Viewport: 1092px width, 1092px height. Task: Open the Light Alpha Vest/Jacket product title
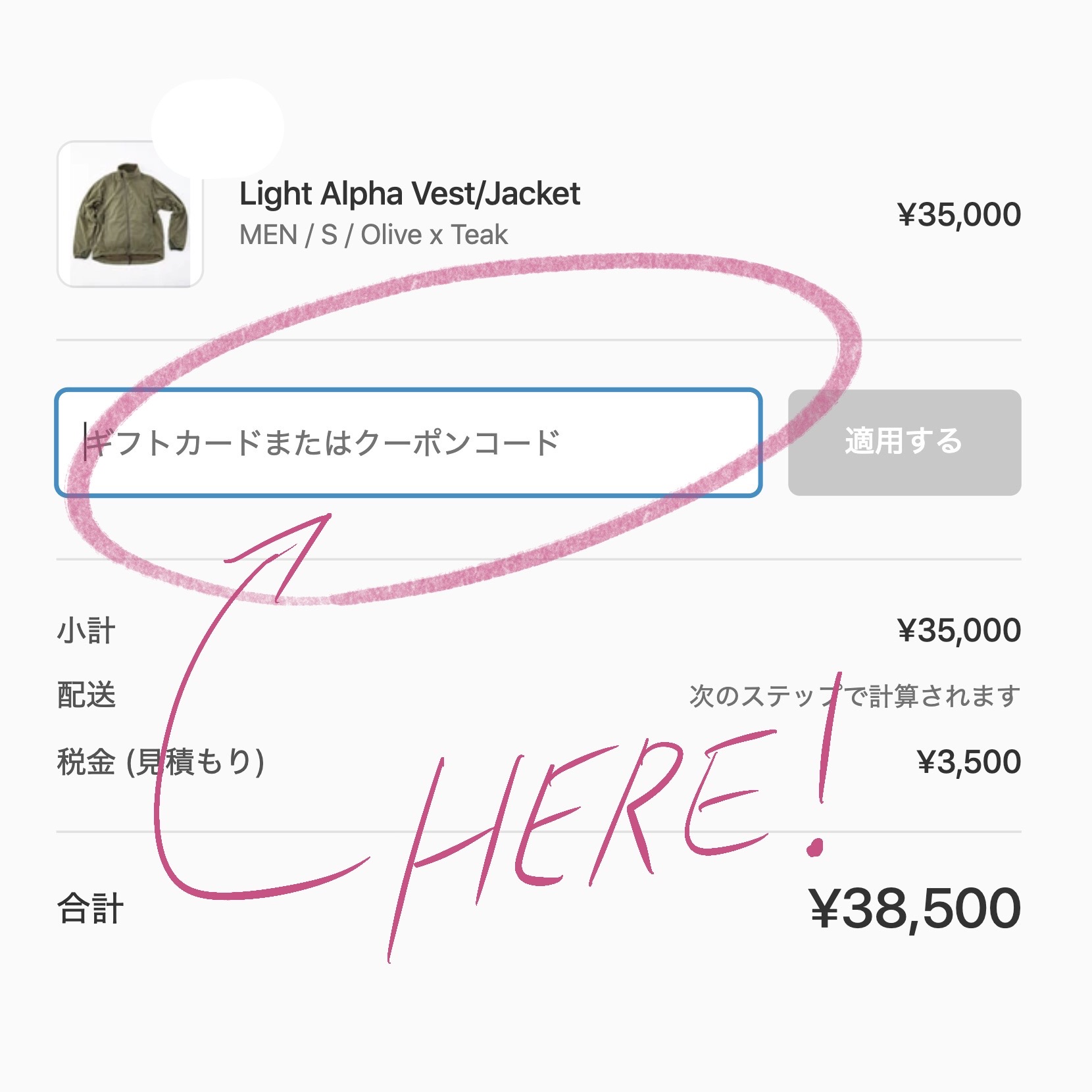point(410,193)
